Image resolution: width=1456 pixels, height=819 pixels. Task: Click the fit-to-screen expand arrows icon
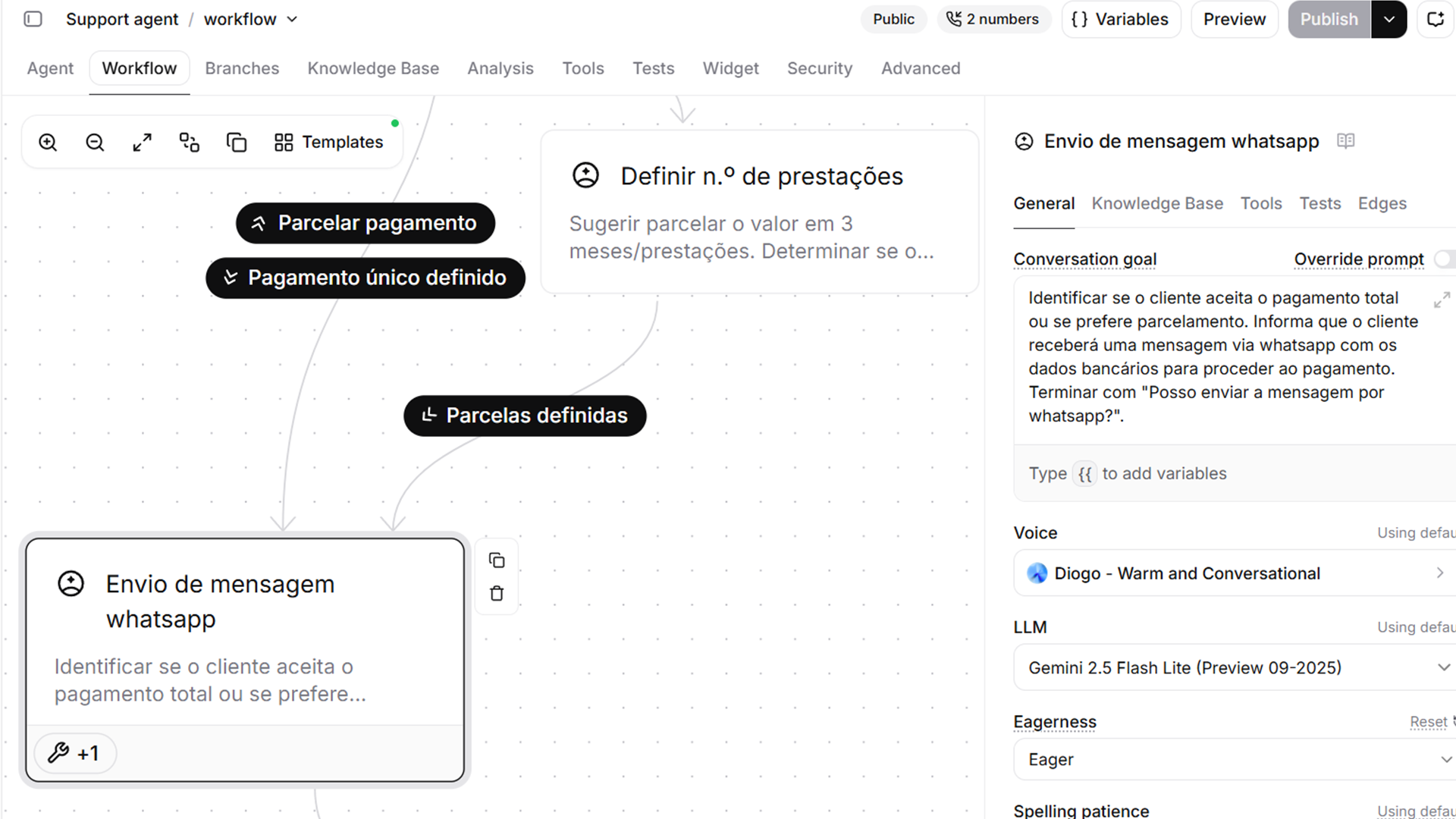(x=142, y=143)
